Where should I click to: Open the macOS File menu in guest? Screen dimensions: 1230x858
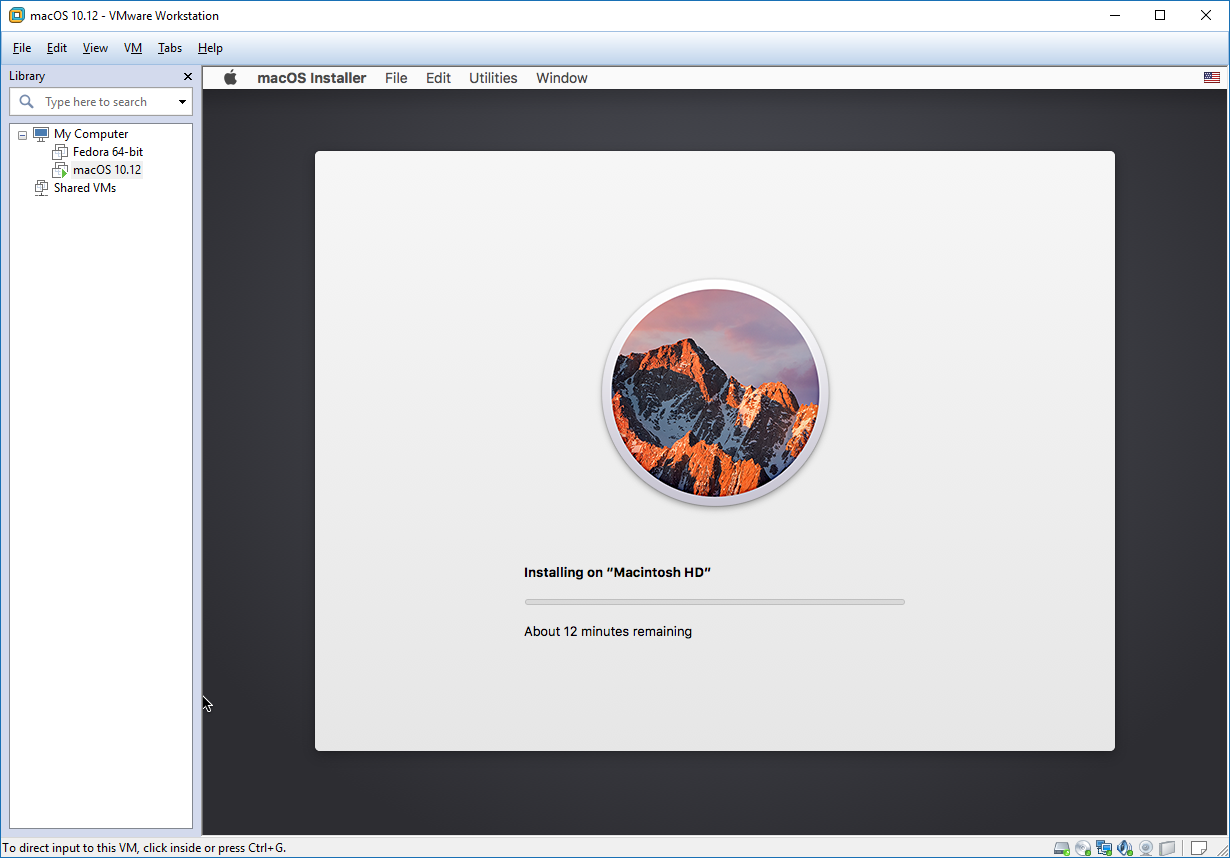pyautogui.click(x=396, y=78)
